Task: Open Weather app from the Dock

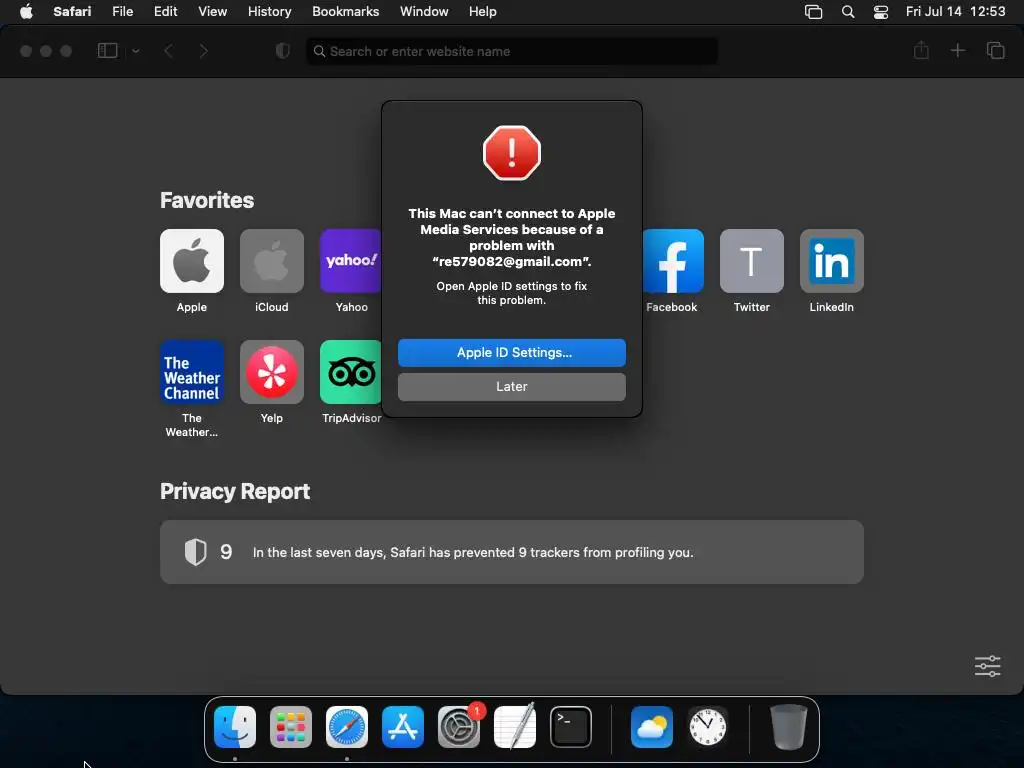Action: coord(652,727)
